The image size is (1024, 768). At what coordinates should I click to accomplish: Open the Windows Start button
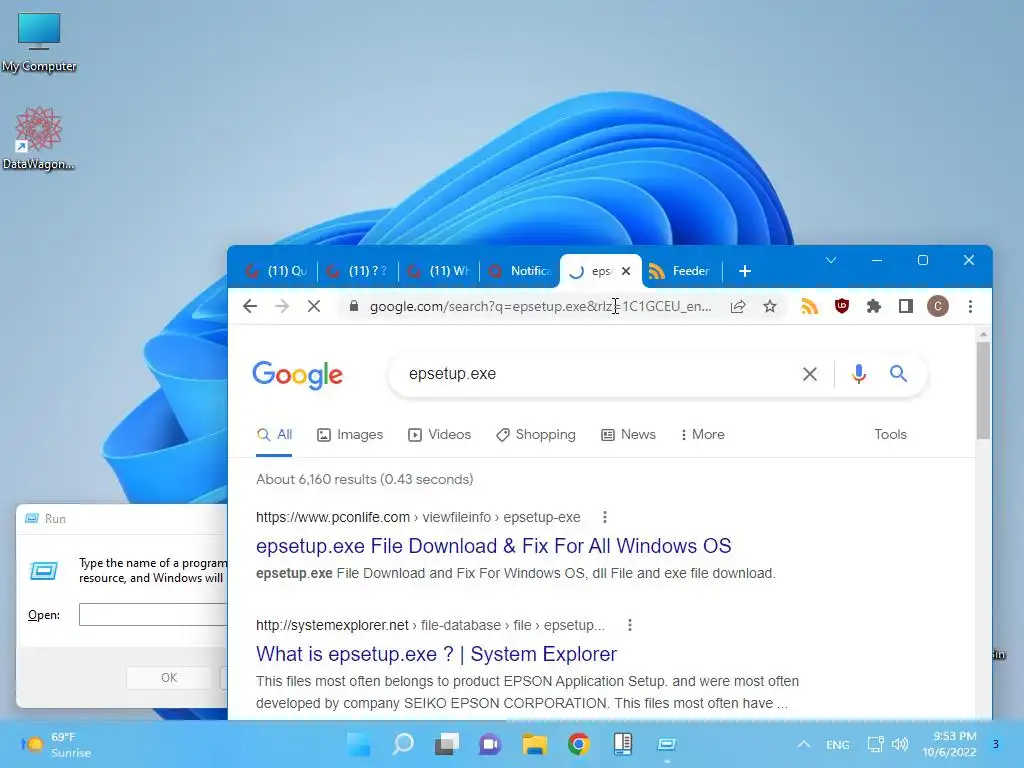pyautogui.click(x=359, y=744)
